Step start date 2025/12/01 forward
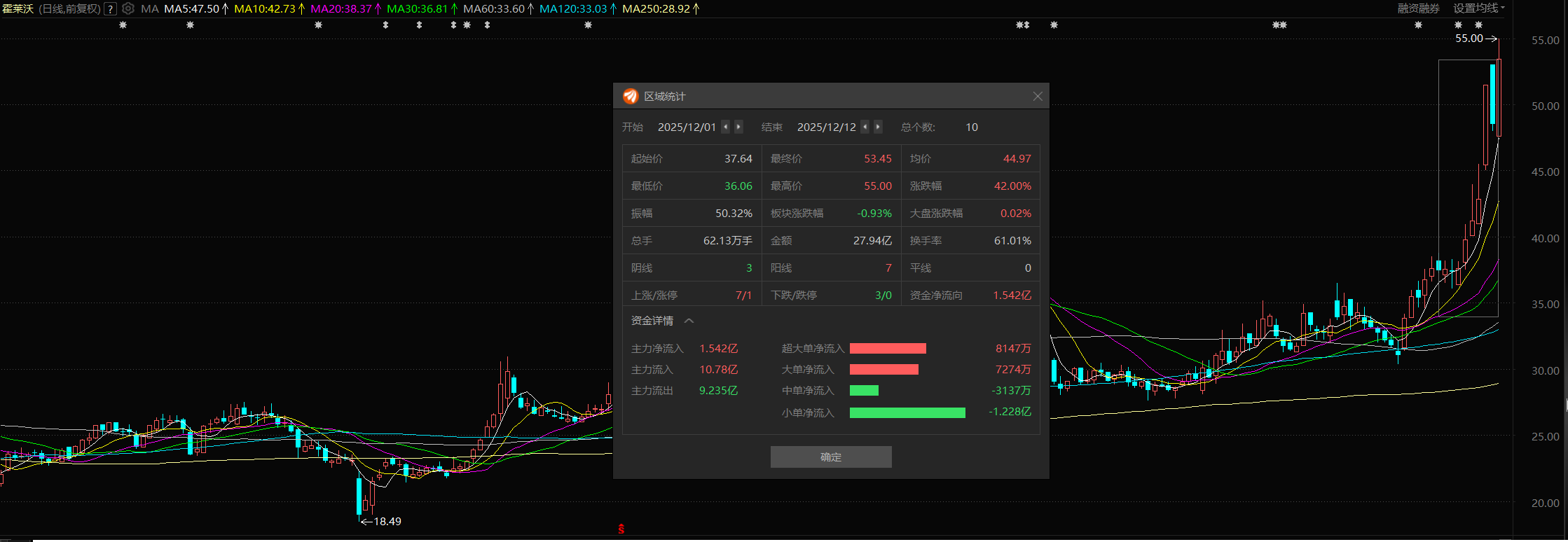1568x542 pixels. point(738,127)
